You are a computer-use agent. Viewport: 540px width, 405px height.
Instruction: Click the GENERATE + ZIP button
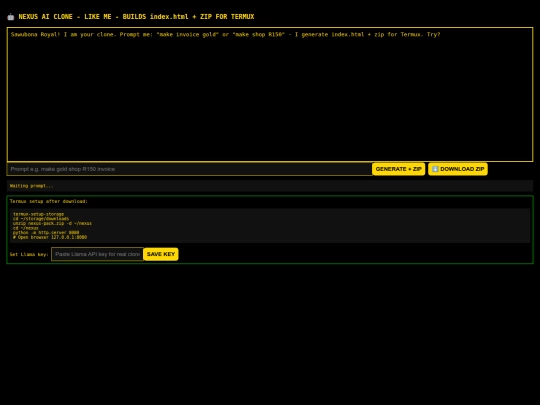tap(398, 169)
